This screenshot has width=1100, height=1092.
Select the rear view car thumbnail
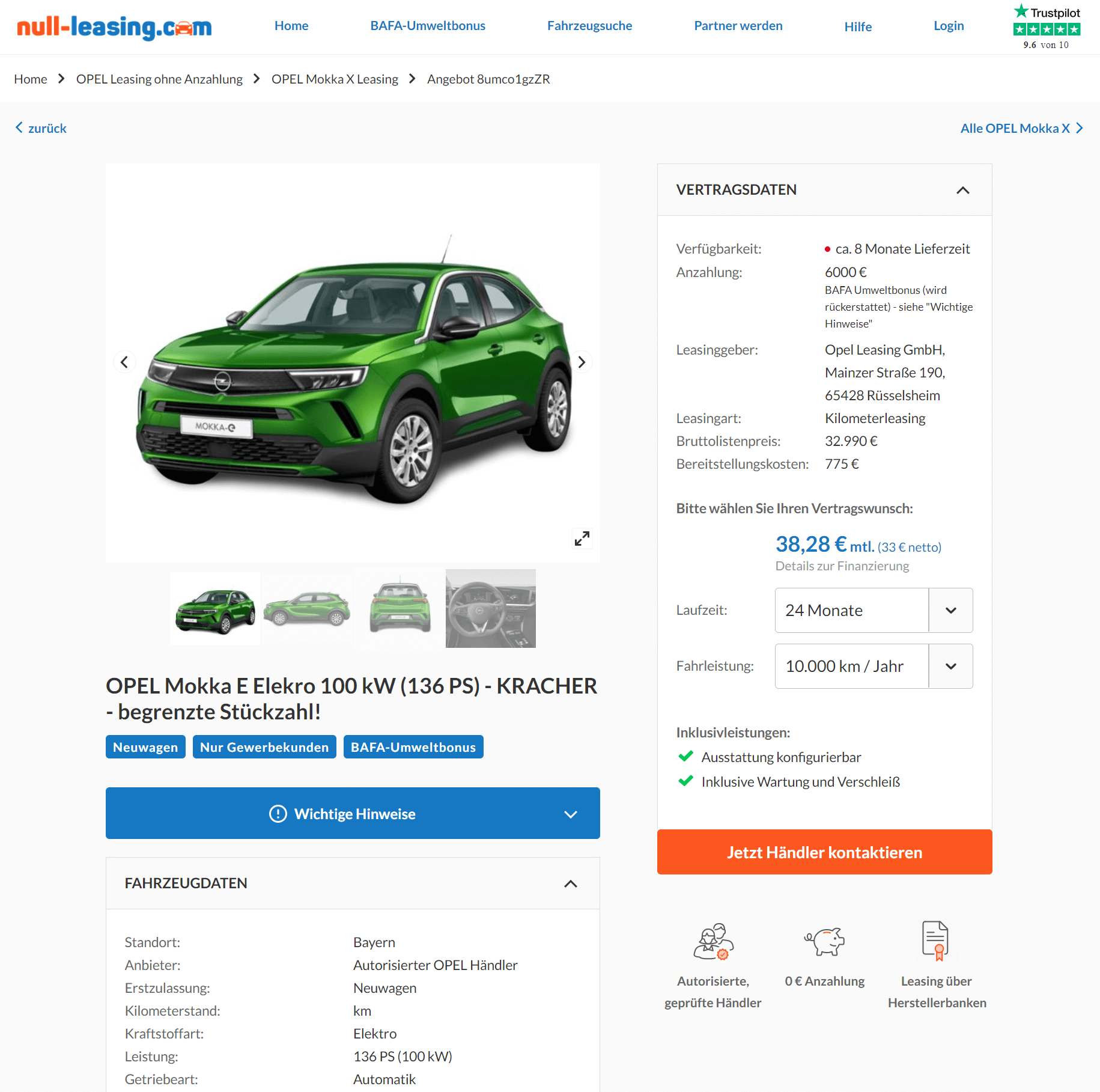(400, 608)
